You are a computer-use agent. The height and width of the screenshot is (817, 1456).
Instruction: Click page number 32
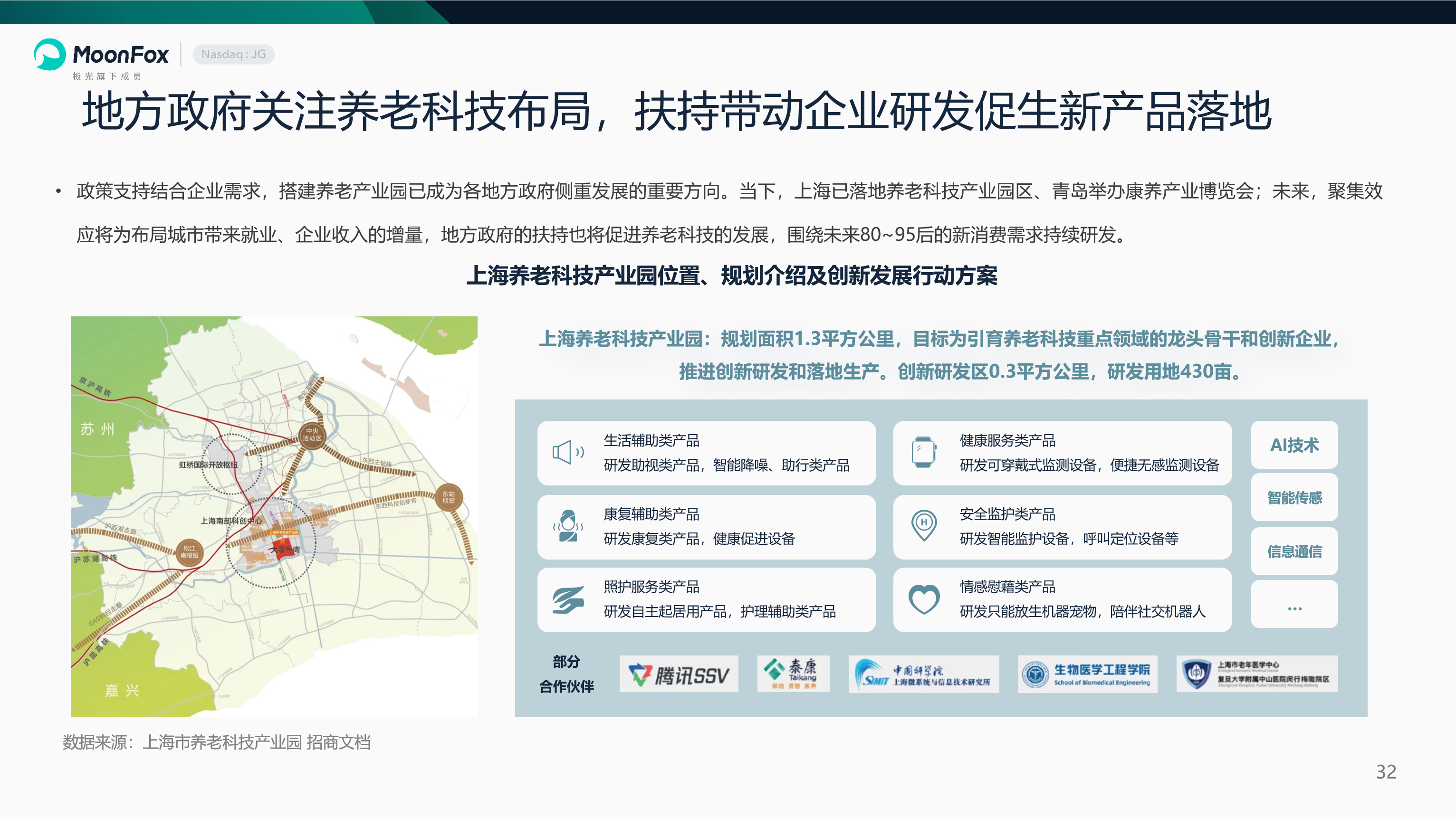(x=1386, y=772)
